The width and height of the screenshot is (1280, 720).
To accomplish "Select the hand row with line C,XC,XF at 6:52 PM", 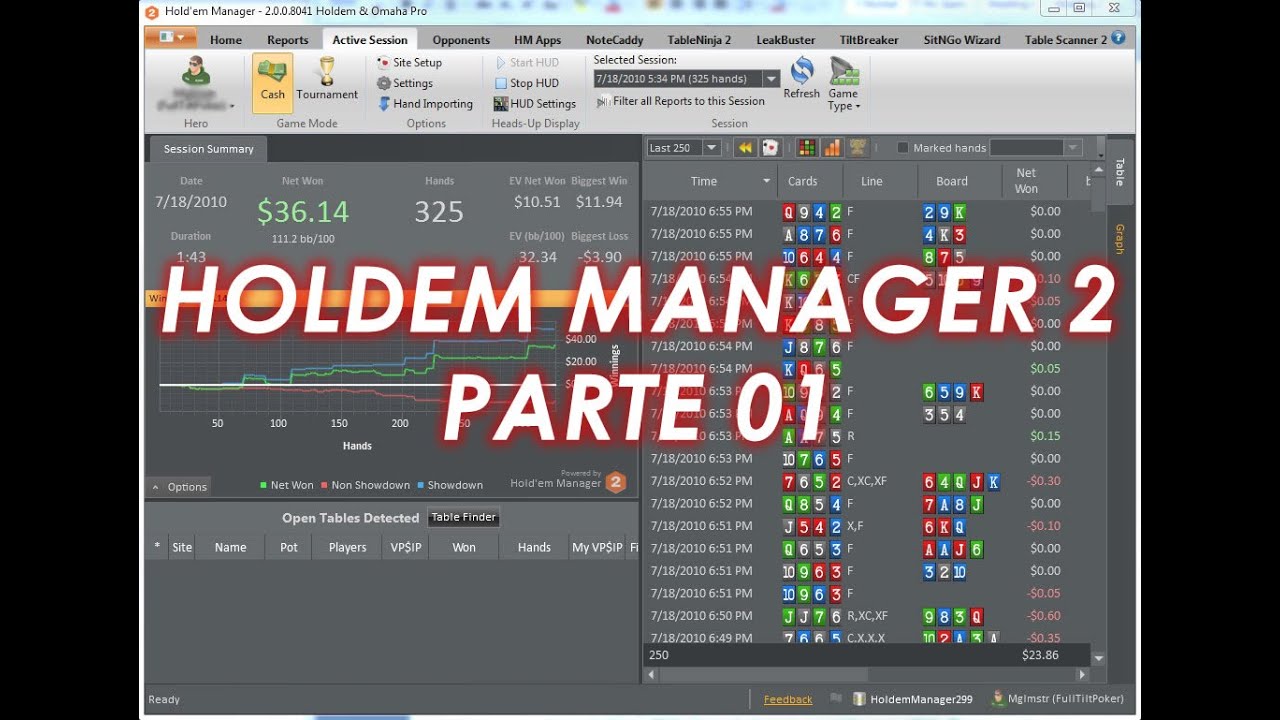I will (868, 481).
